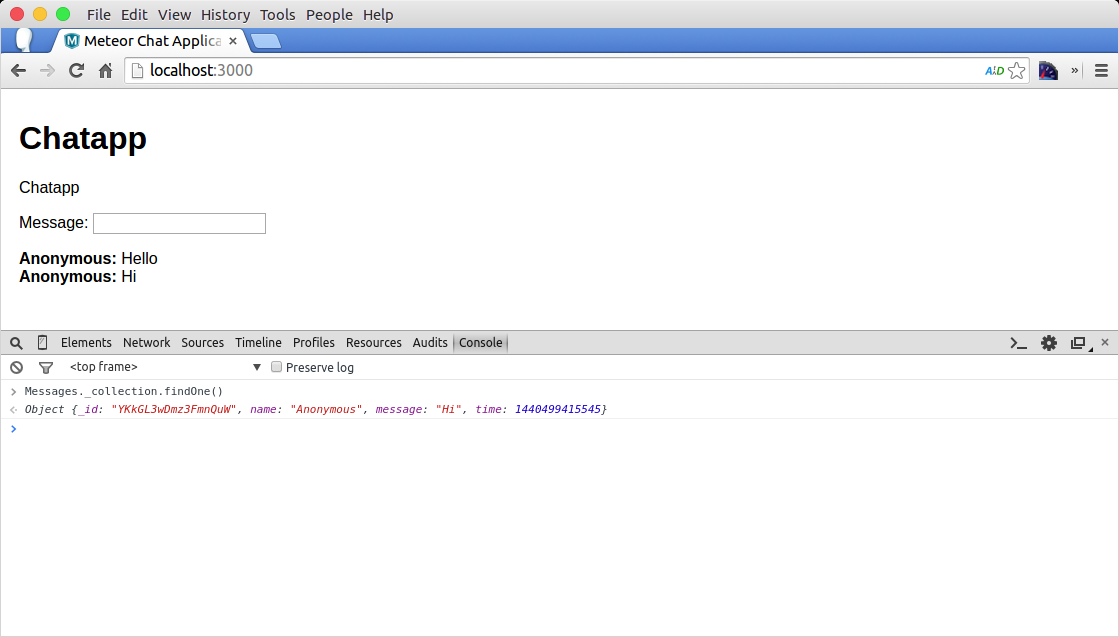Open the History menu in menu bar
The image size is (1119, 637).
point(225,15)
